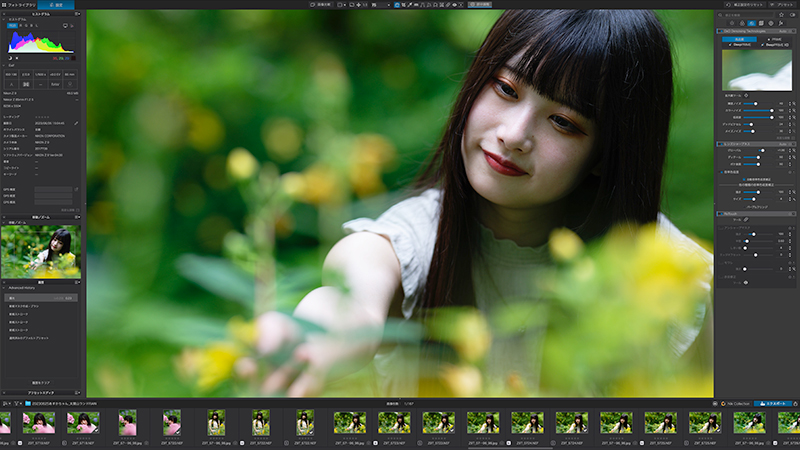Open the preset editor palette menu icon
Screen dimensions: 800x450
[x=78, y=392]
